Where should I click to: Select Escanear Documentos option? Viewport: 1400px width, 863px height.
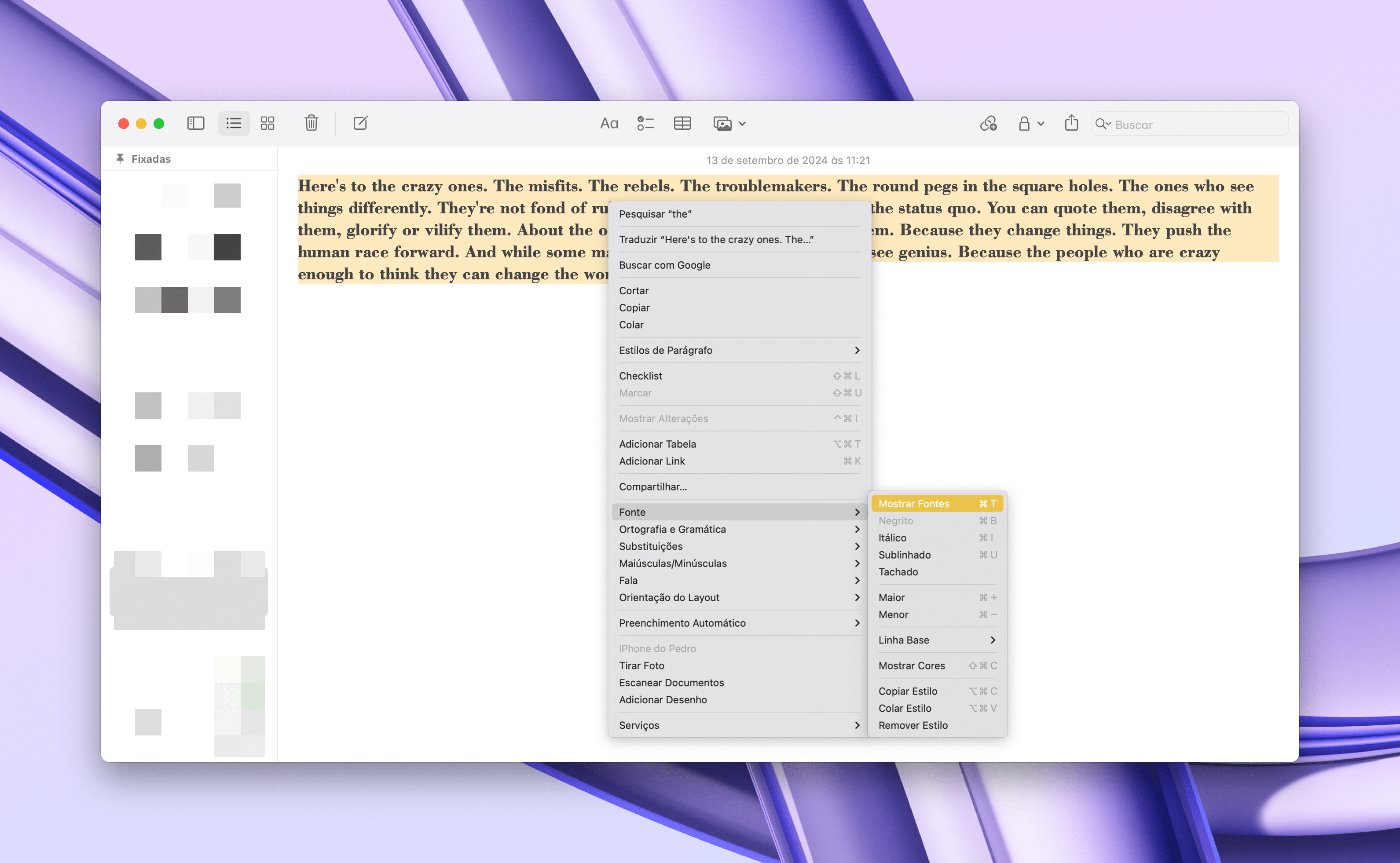(x=740, y=683)
